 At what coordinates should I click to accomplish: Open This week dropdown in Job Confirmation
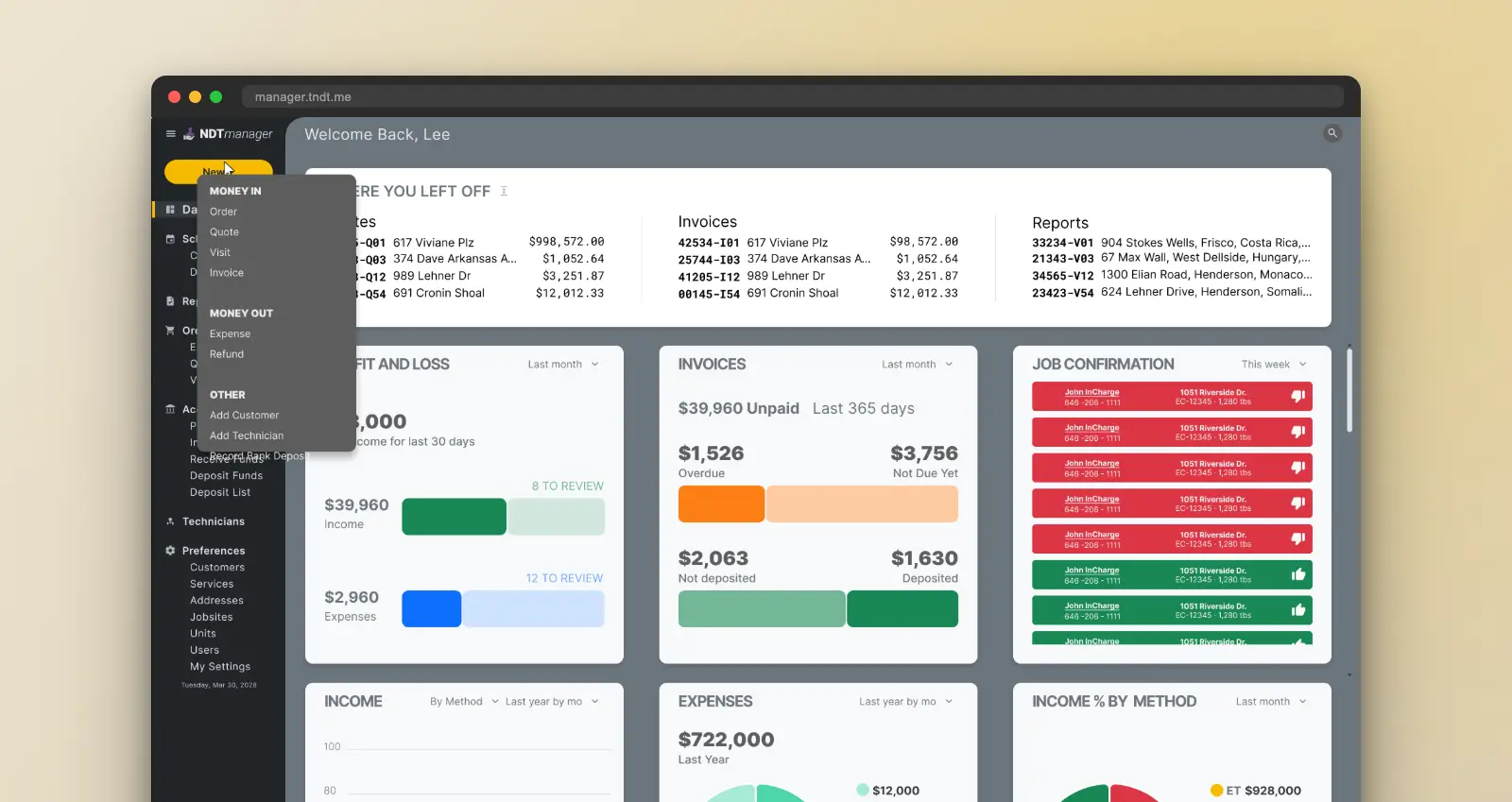click(x=1274, y=365)
